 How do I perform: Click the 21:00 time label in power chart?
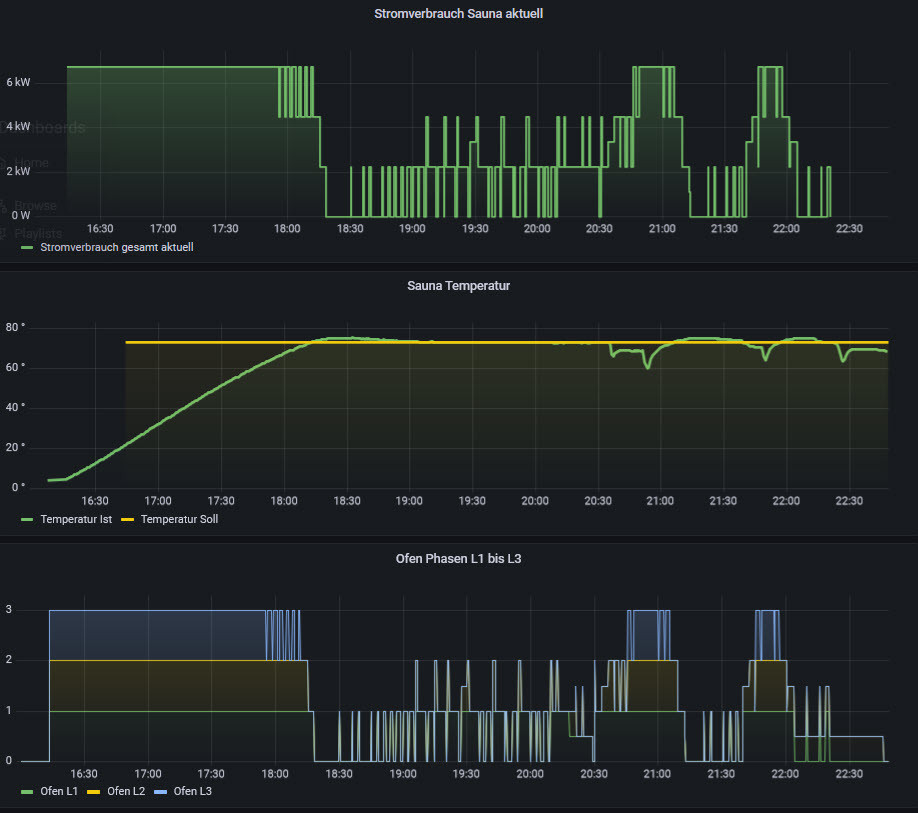pyautogui.click(x=662, y=228)
